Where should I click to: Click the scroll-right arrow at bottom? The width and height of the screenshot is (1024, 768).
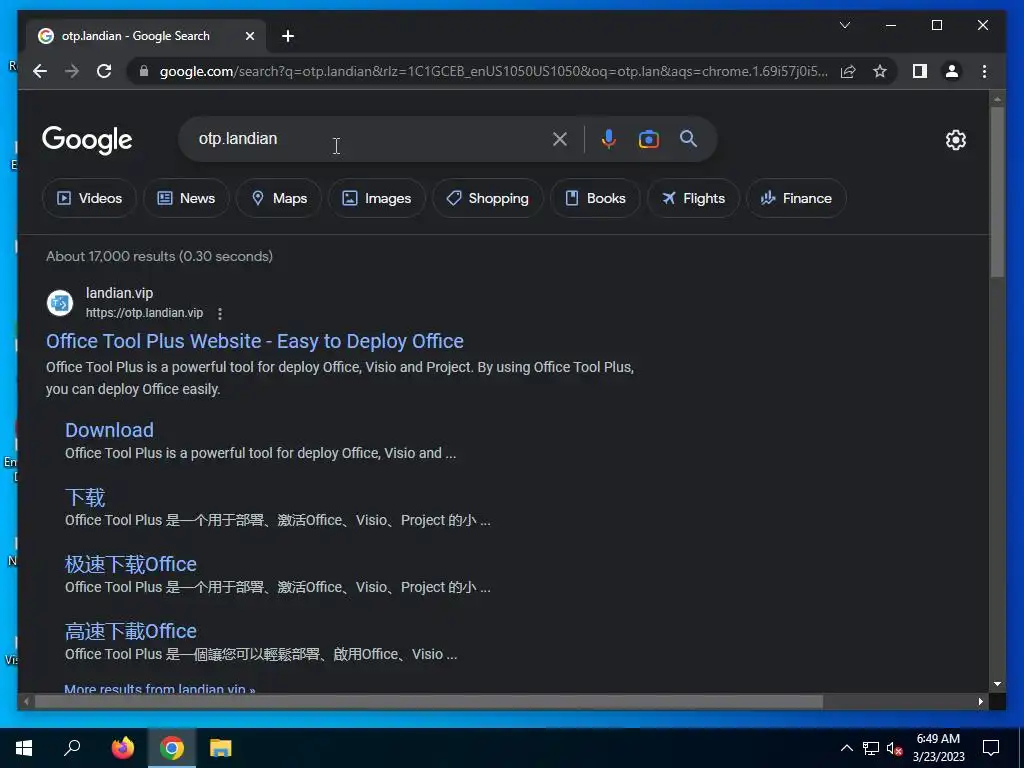click(980, 701)
